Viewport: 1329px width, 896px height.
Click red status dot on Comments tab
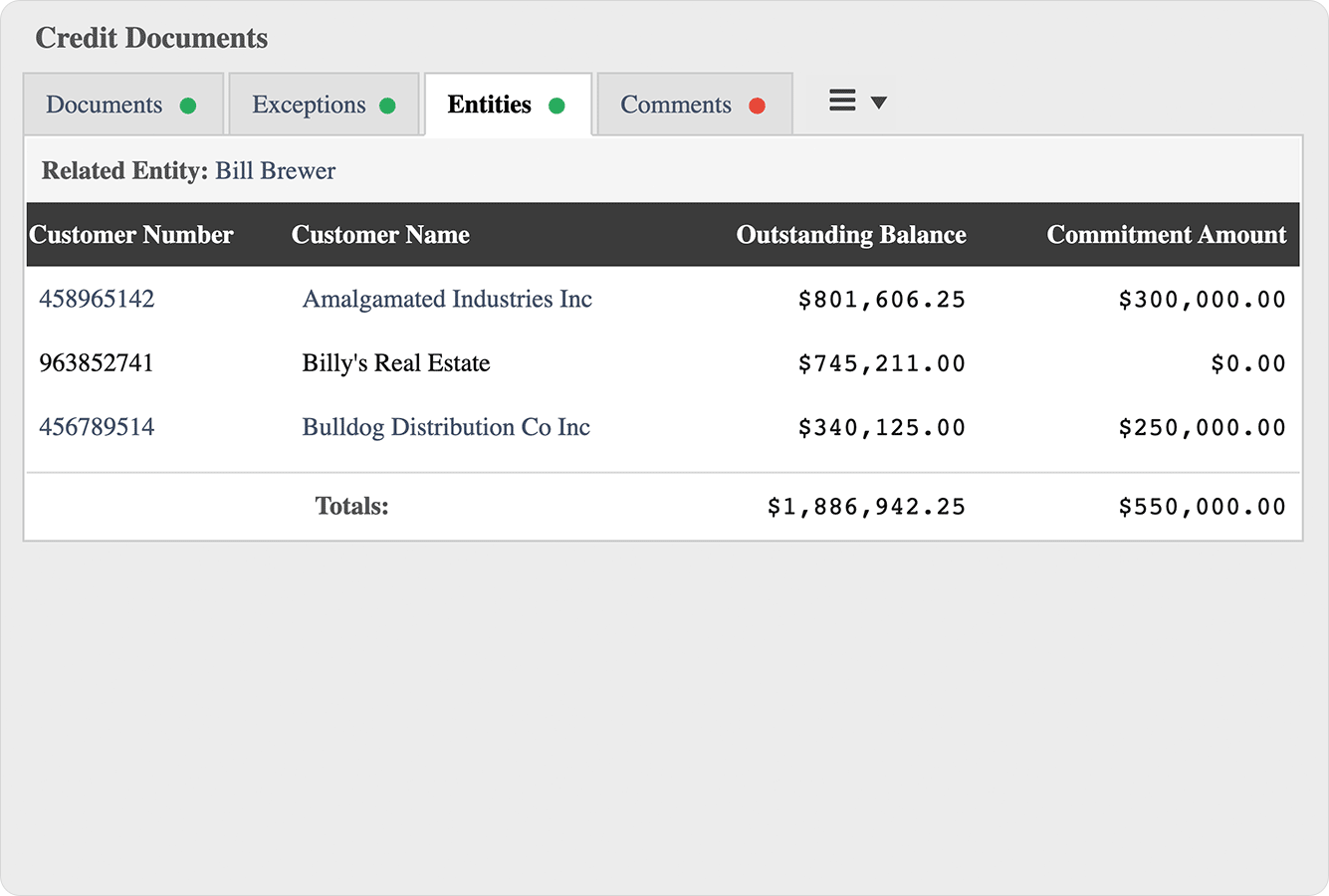click(x=758, y=106)
